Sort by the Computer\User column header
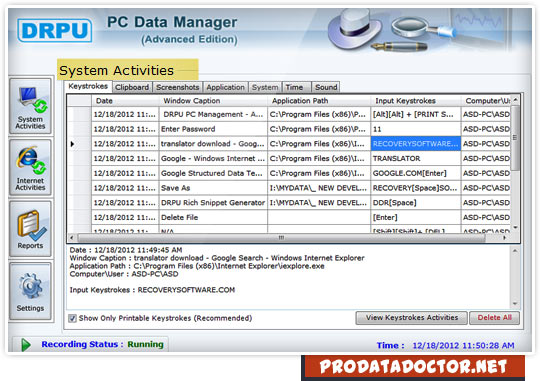540x381 pixels. point(486,101)
